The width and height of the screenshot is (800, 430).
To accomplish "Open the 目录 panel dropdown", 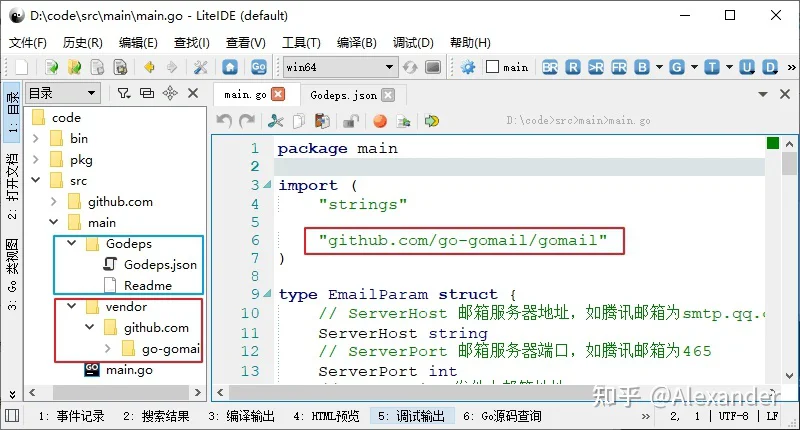I will point(62,93).
